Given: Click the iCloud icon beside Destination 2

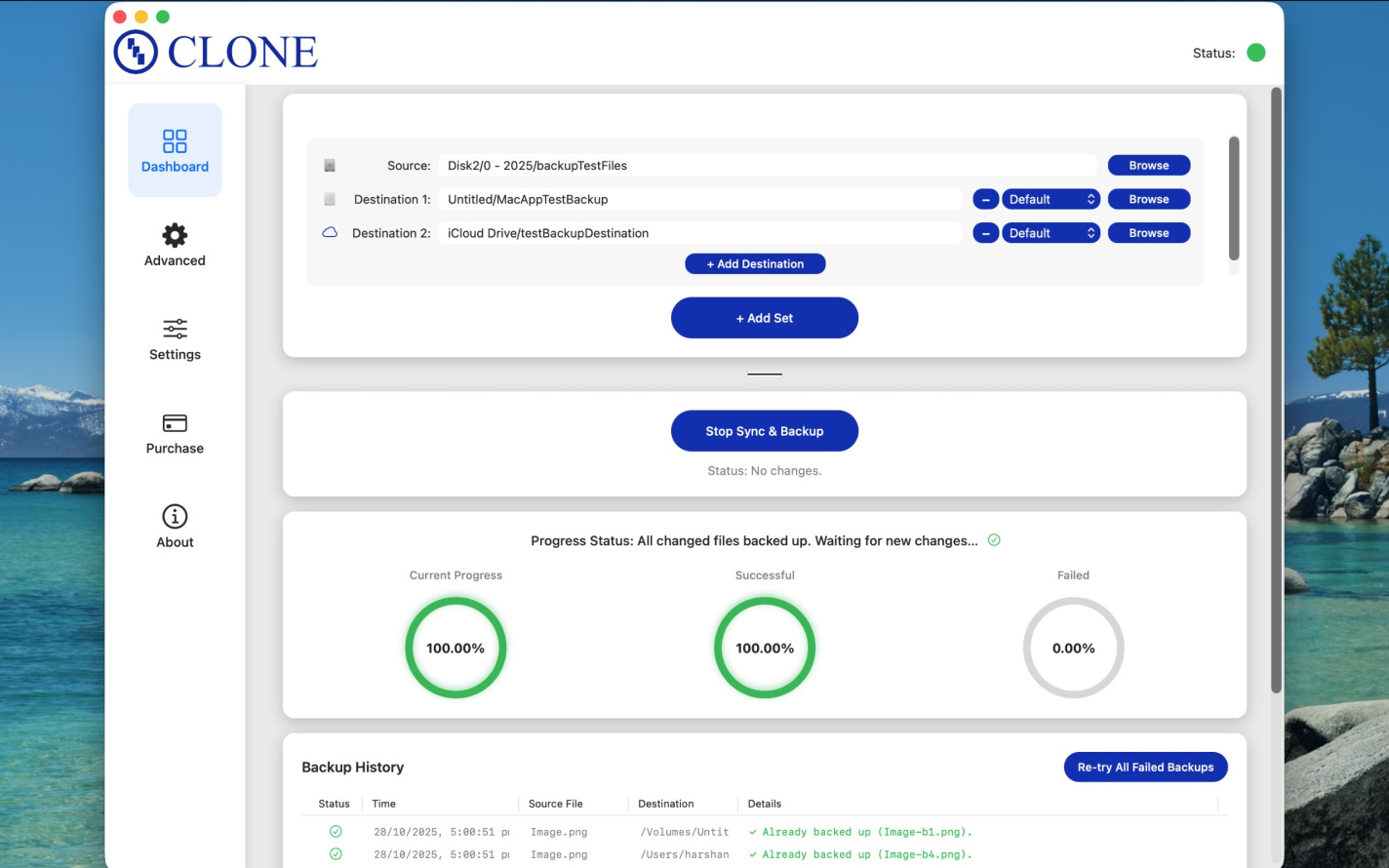Looking at the screenshot, I should (x=330, y=233).
